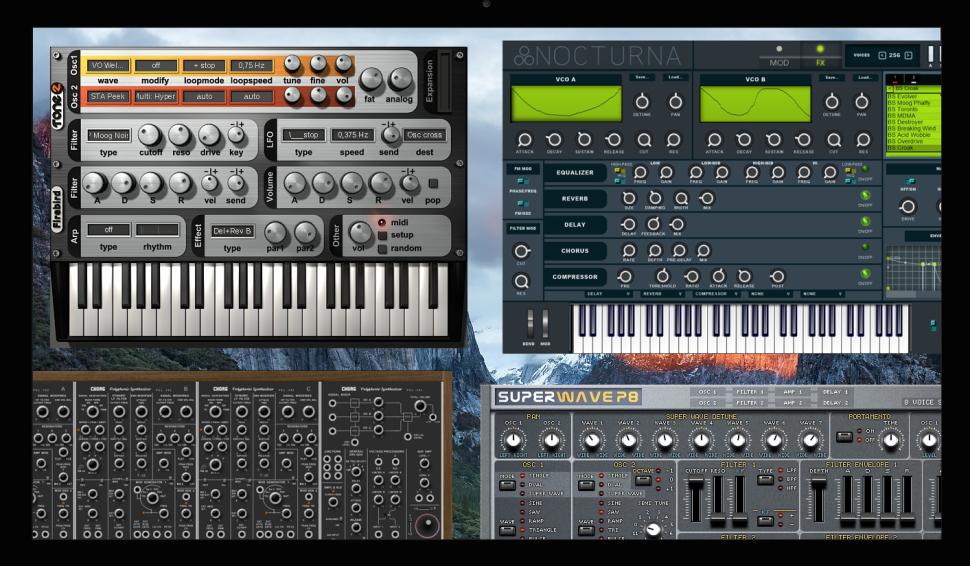Select BS Acid Wobble preset in Nocturna

coord(913,135)
